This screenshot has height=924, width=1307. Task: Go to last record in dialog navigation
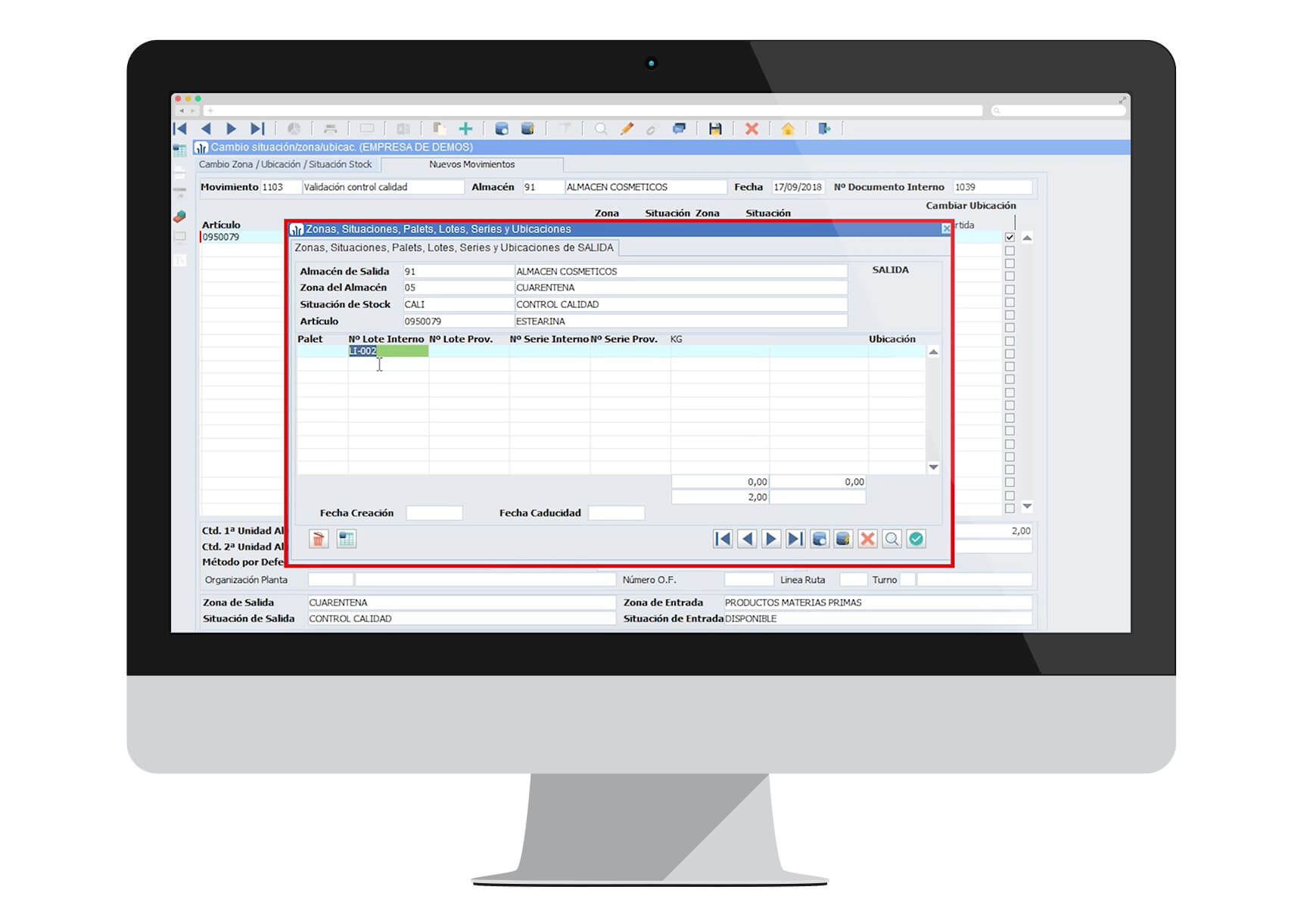795,539
